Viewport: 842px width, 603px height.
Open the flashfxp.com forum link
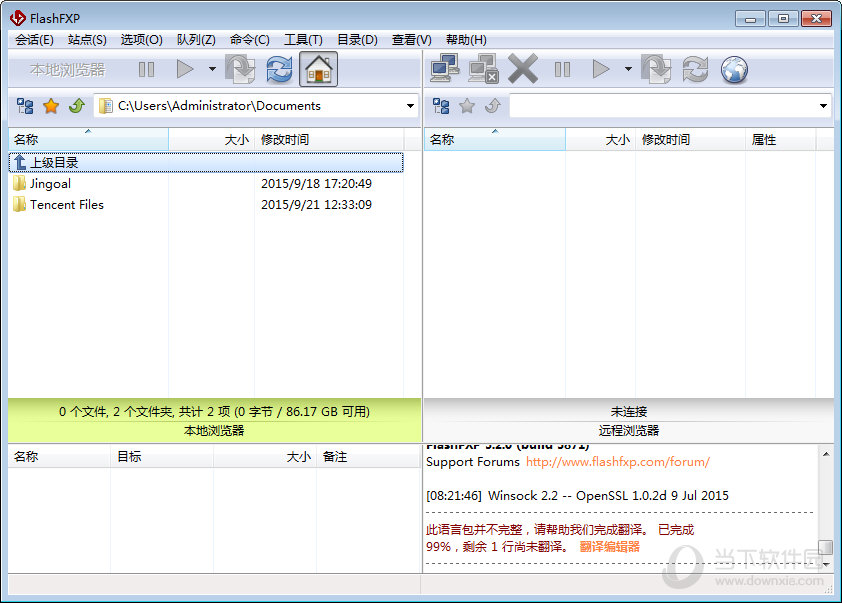coord(618,462)
